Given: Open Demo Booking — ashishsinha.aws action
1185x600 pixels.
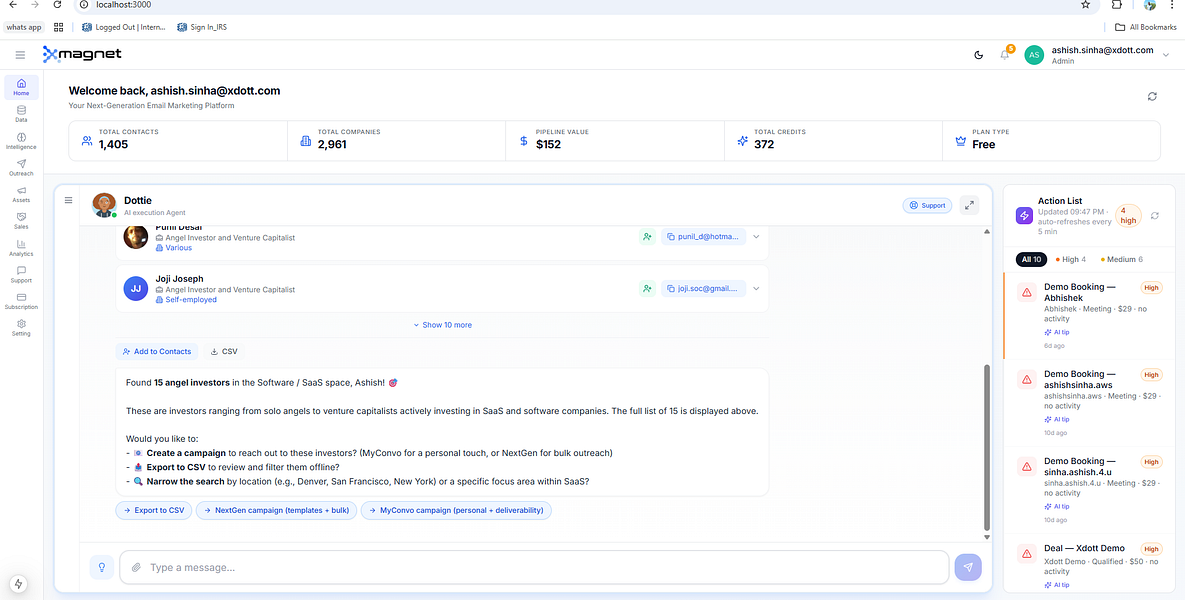Looking at the screenshot, I should (x=1088, y=403).
